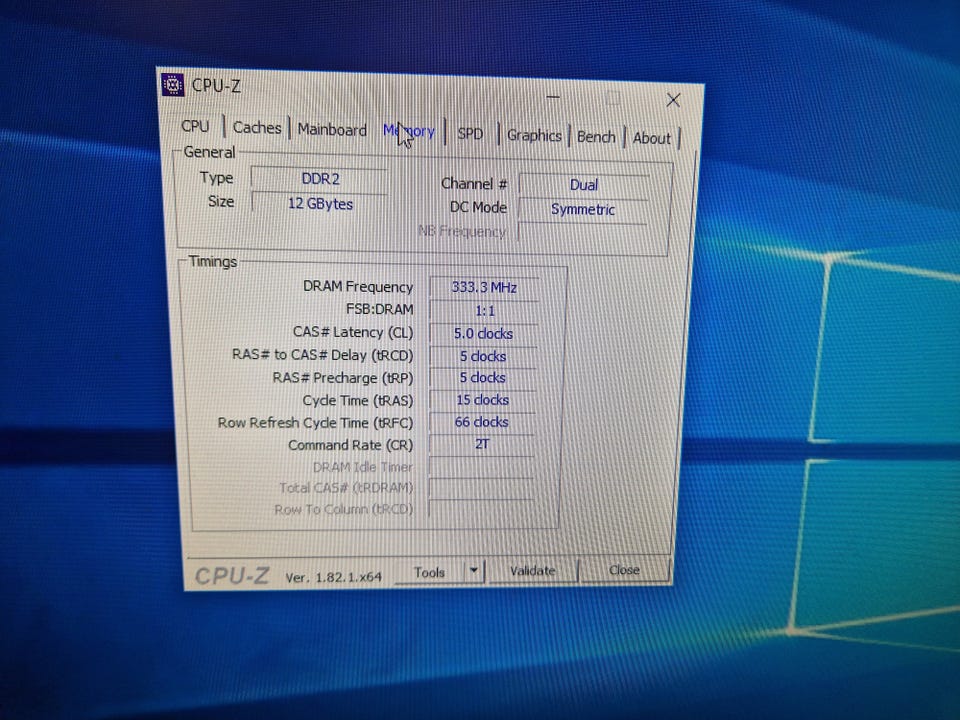Click the 5.0 clocks CAS latency value
The width and height of the screenshot is (960, 720).
click(x=483, y=333)
